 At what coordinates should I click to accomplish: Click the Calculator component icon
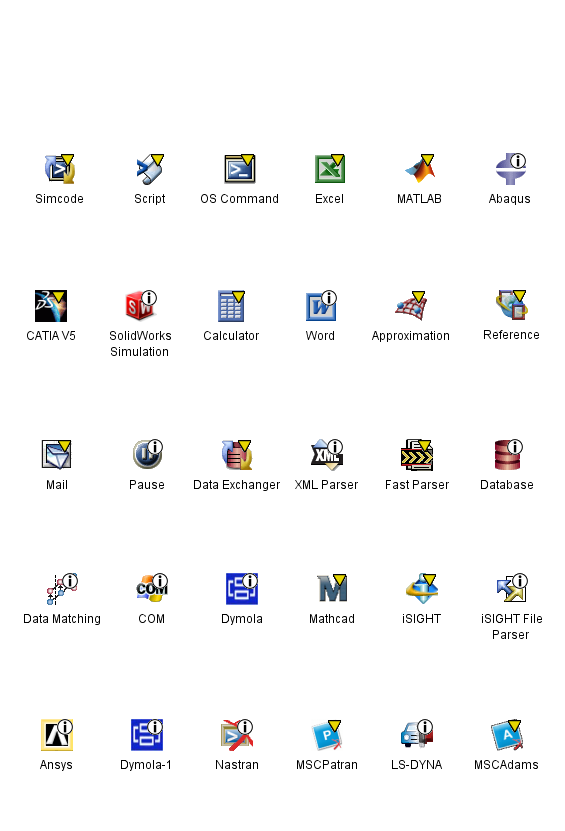click(231, 306)
